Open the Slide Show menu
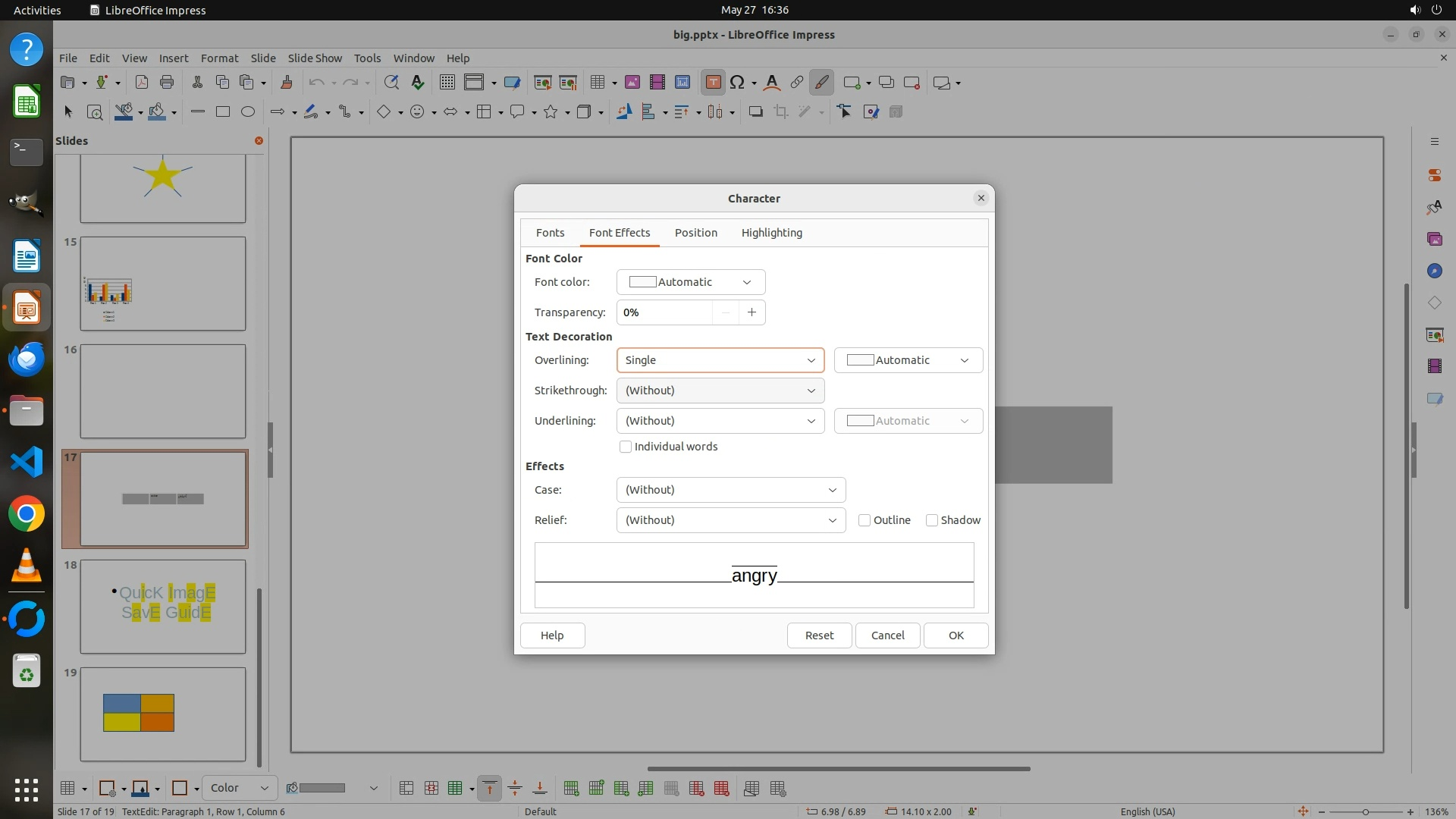Screen dimensions: 1456x819 315,58
